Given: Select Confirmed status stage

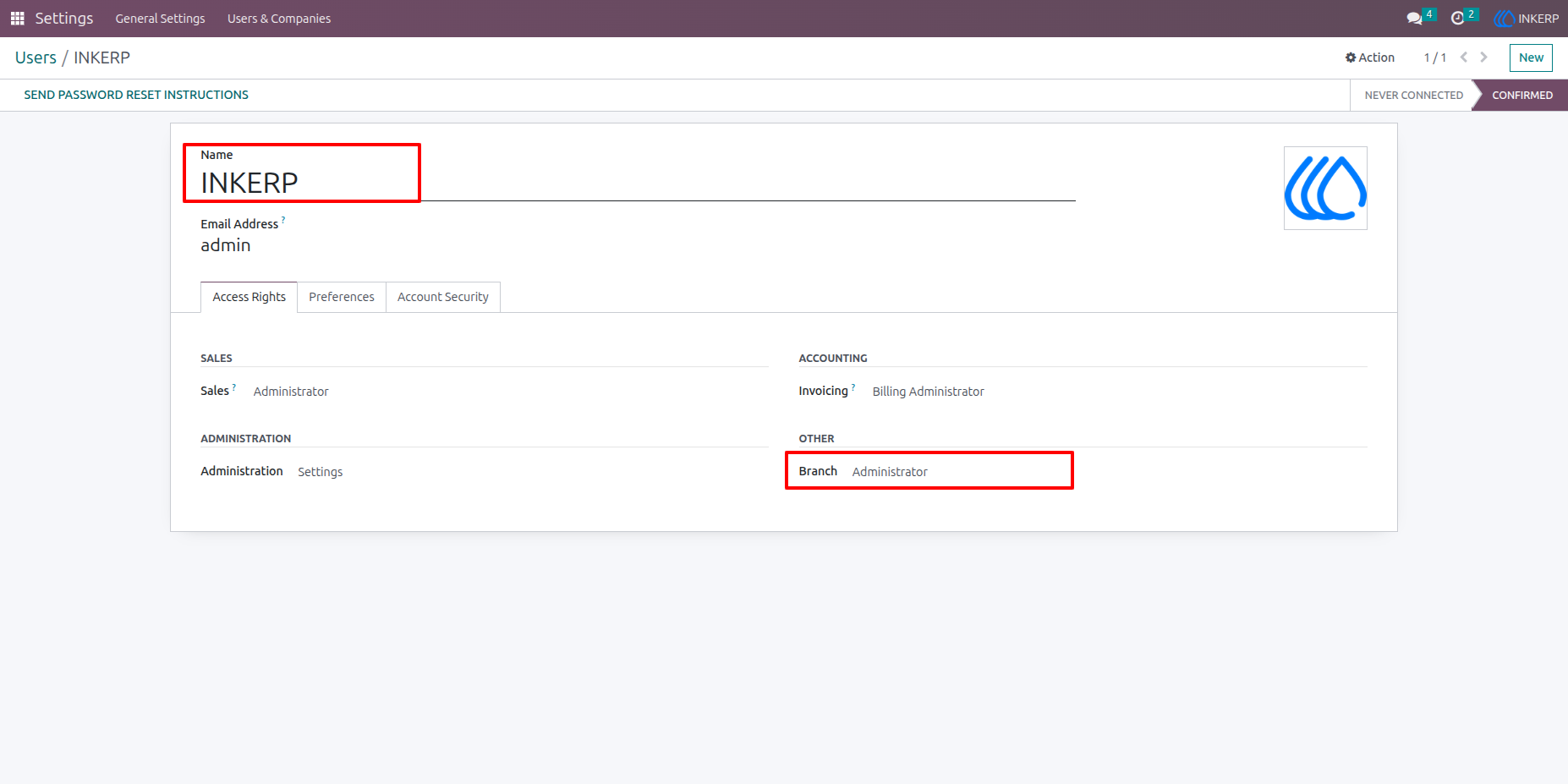Looking at the screenshot, I should tap(1521, 95).
